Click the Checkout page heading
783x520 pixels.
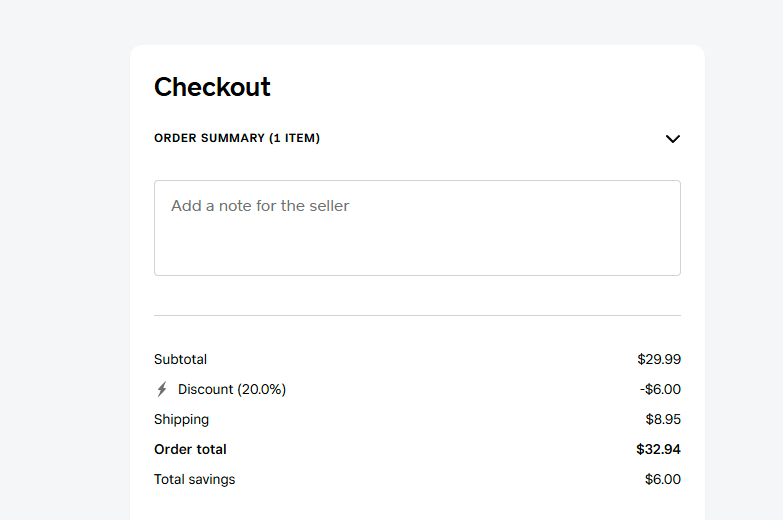coord(212,87)
